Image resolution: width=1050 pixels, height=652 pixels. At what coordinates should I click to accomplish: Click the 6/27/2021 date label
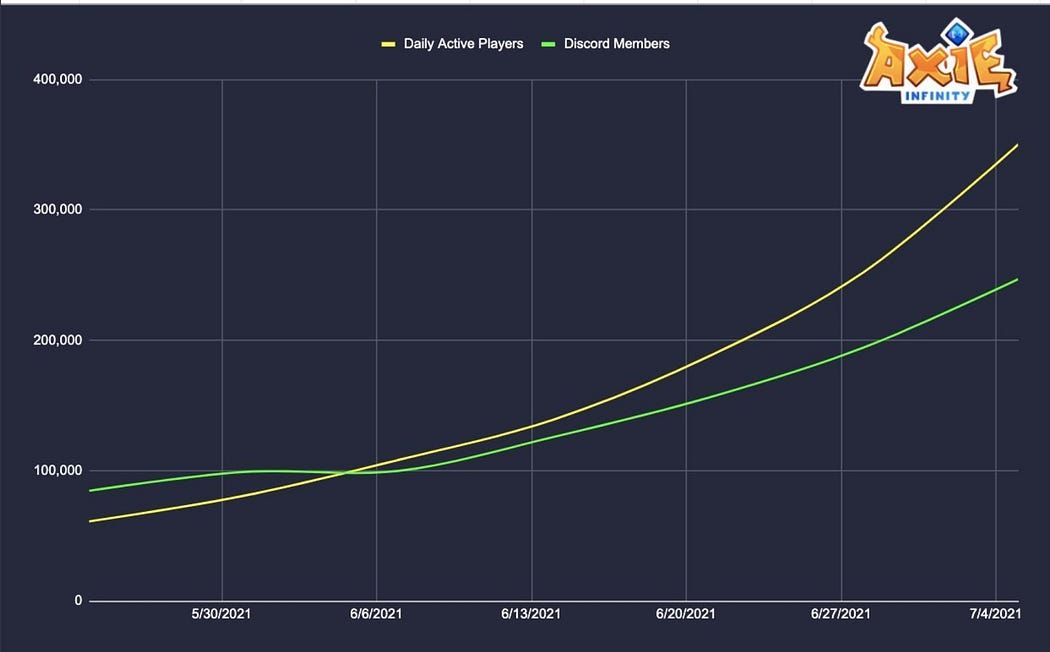(841, 614)
